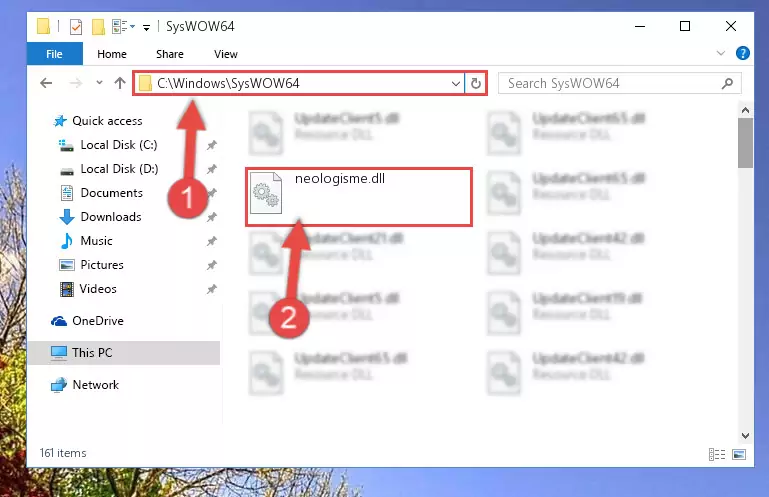Click the Forward navigation arrow
Image resolution: width=769 pixels, height=497 pixels.
point(76,83)
